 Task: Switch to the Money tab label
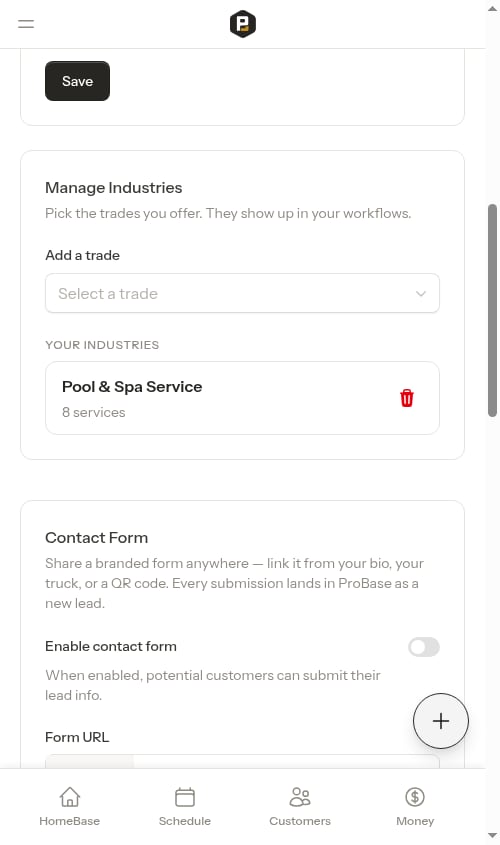point(415,821)
